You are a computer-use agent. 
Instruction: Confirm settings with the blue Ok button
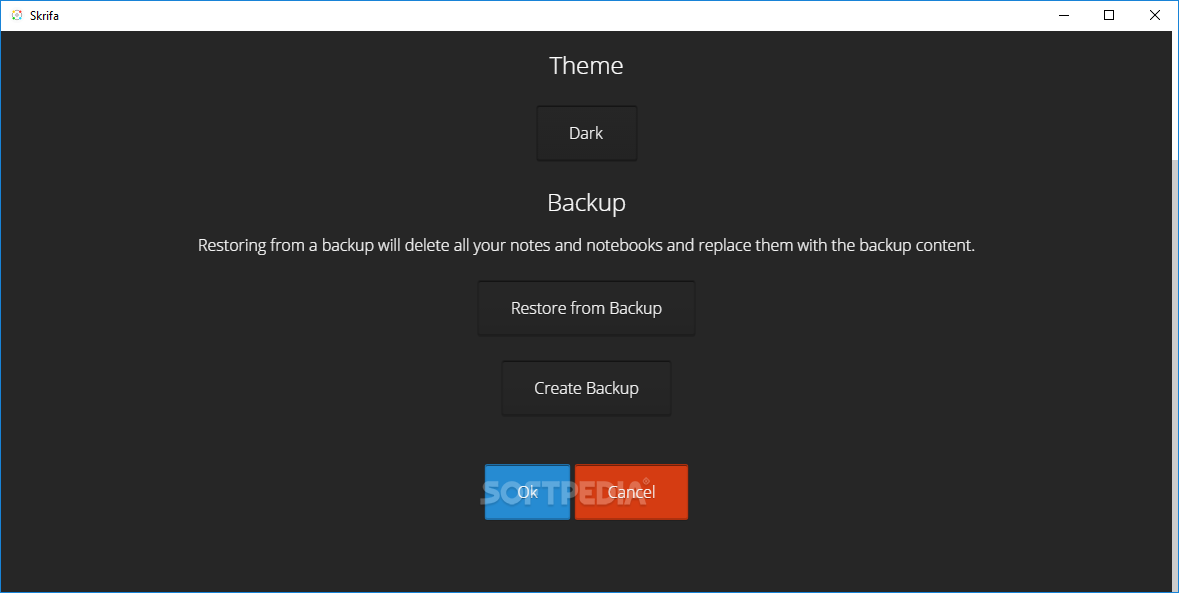[x=527, y=492]
